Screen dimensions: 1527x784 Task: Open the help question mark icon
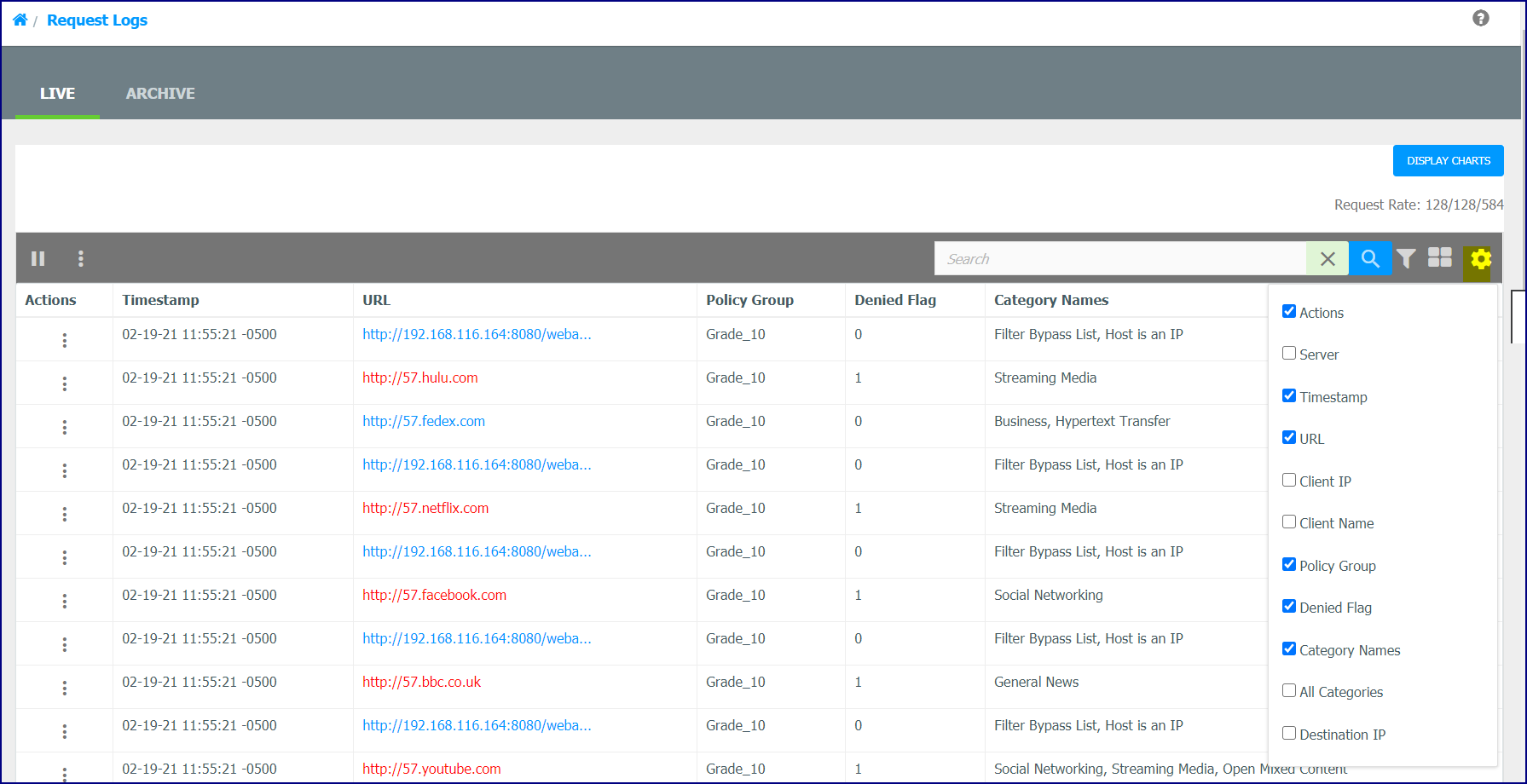pos(1481,18)
